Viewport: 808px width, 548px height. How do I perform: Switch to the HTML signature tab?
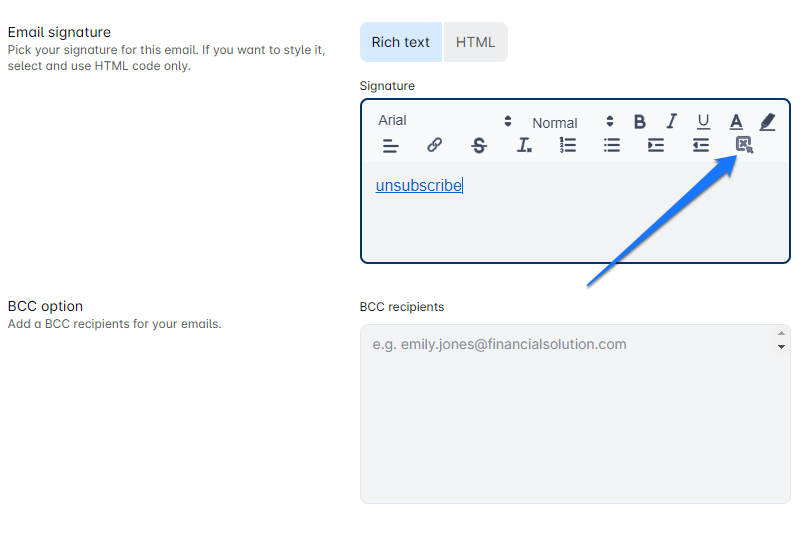(475, 42)
